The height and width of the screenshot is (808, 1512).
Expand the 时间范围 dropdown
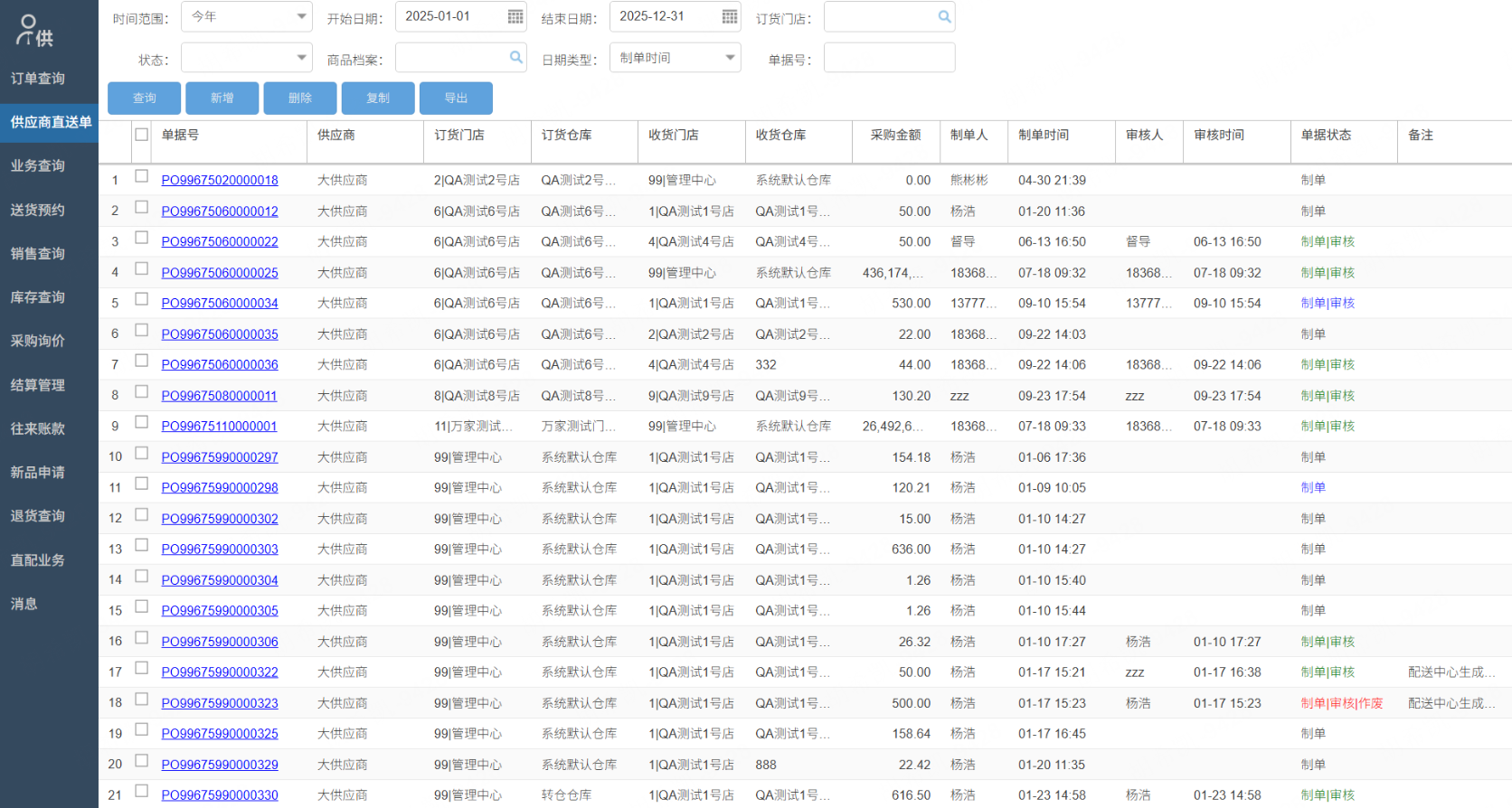click(x=301, y=17)
